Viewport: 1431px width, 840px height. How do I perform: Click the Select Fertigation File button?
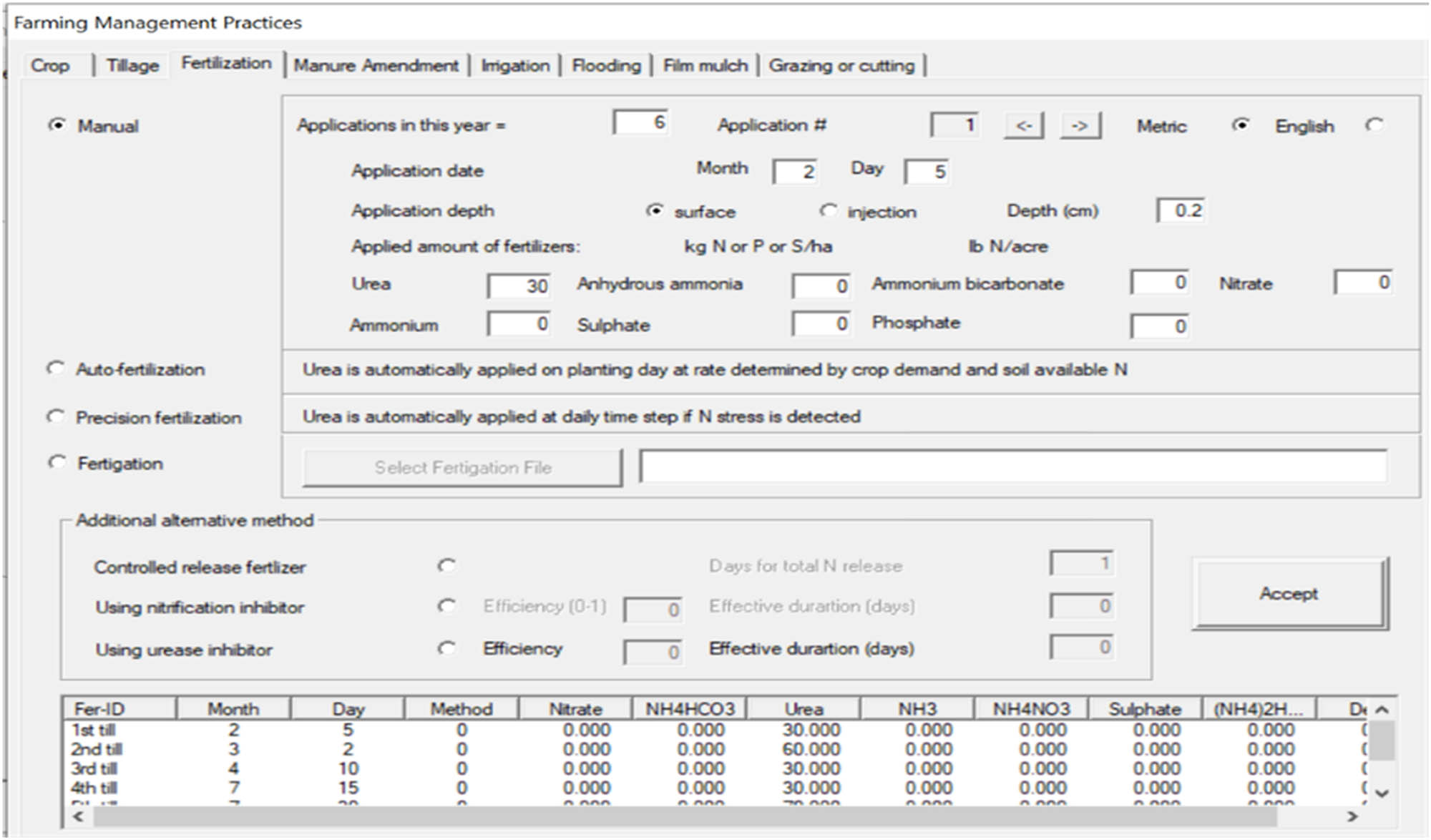point(462,468)
